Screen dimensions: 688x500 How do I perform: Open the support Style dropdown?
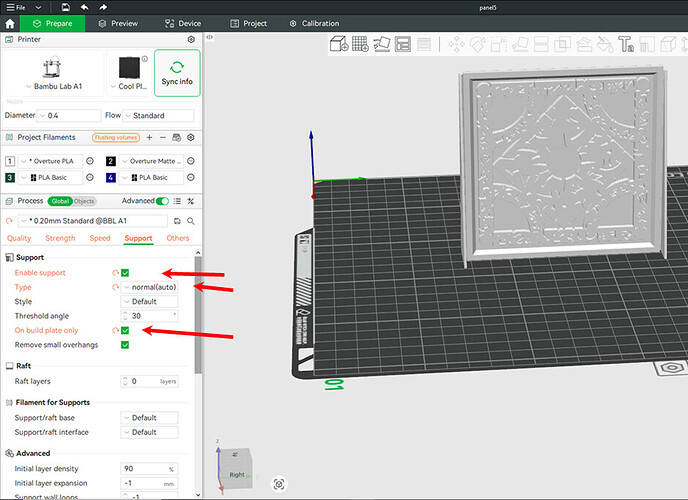(150, 302)
